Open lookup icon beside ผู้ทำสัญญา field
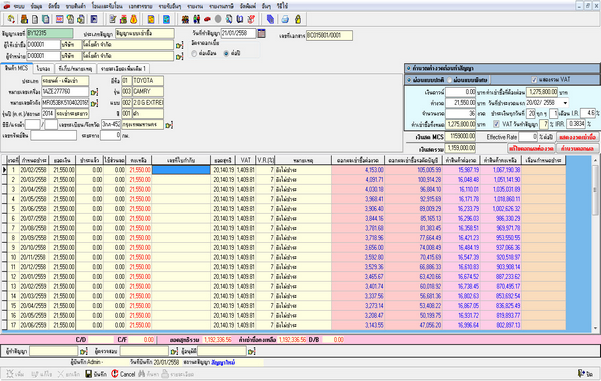 (84, 351)
